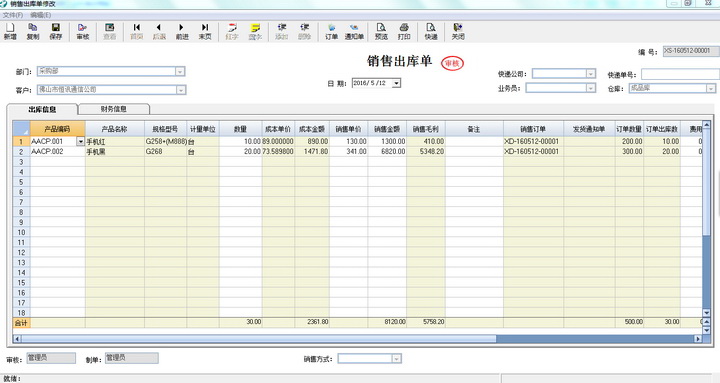Viewport: 720px width, 383px height.
Task: Click the 新增 (New) toolbar icon
Action: pyautogui.click(x=10, y=31)
